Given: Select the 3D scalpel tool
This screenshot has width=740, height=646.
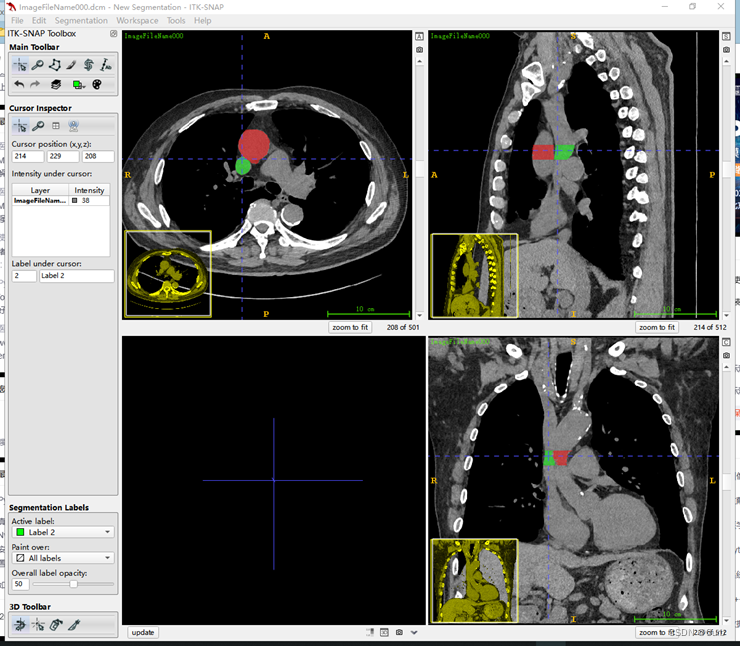Looking at the screenshot, I should [x=74, y=625].
